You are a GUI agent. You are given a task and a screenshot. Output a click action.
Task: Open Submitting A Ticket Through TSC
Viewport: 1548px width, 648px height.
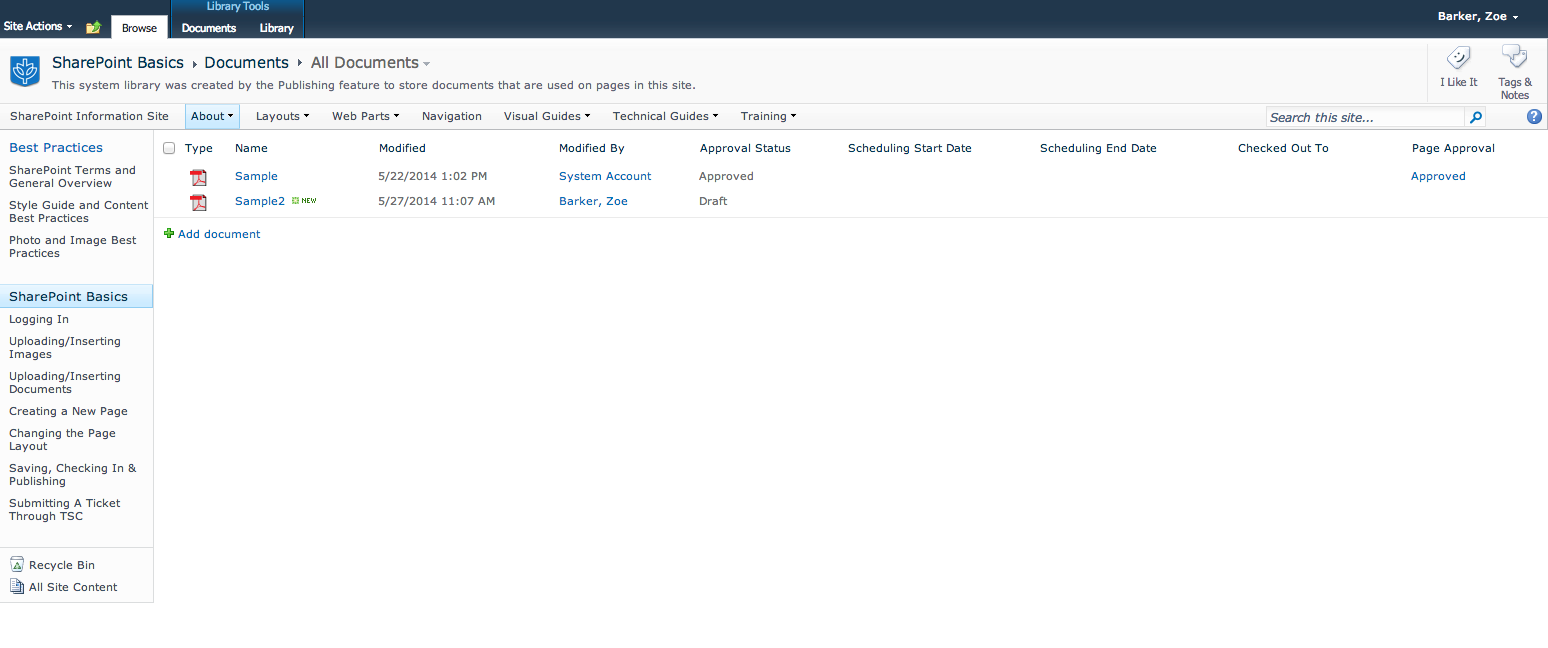click(x=65, y=510)
